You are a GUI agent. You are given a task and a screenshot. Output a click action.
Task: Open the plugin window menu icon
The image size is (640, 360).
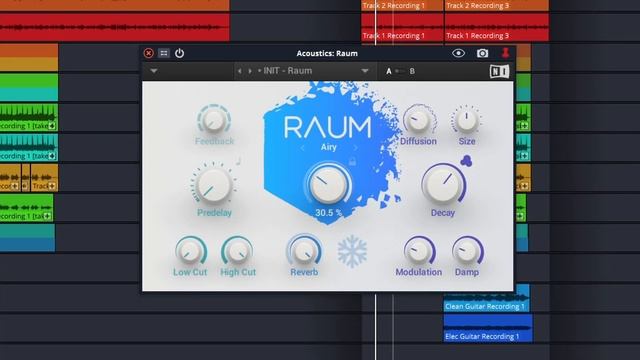164,53
